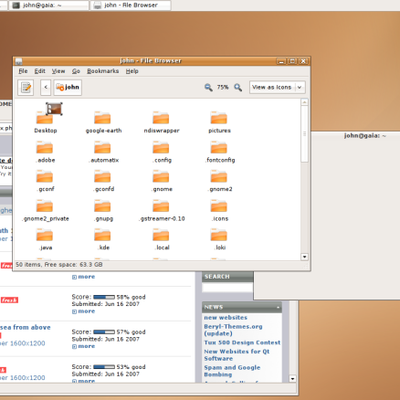Click the 57% good score bar
This screenshot has height=400, width=400.
coord(104,332)
